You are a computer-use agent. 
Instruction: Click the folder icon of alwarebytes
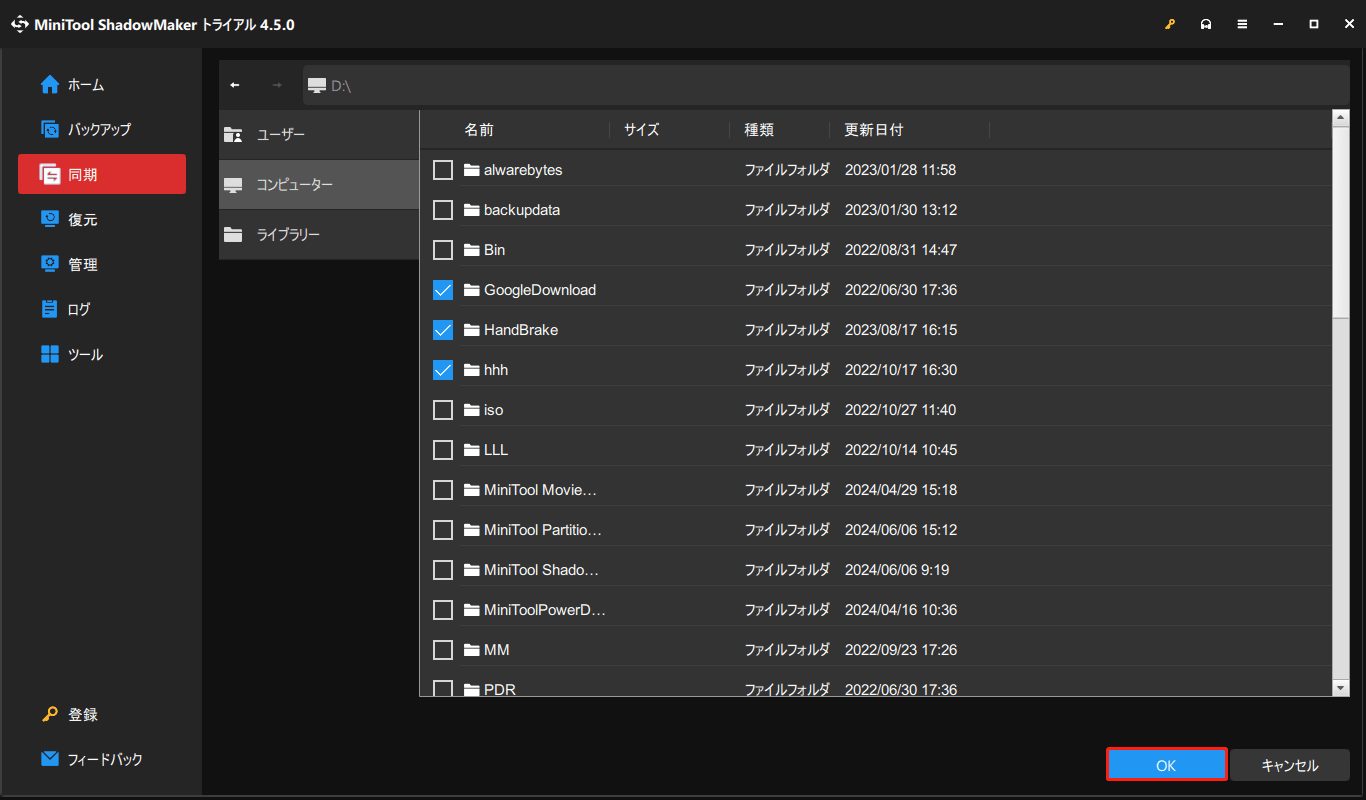click(472, 170)
